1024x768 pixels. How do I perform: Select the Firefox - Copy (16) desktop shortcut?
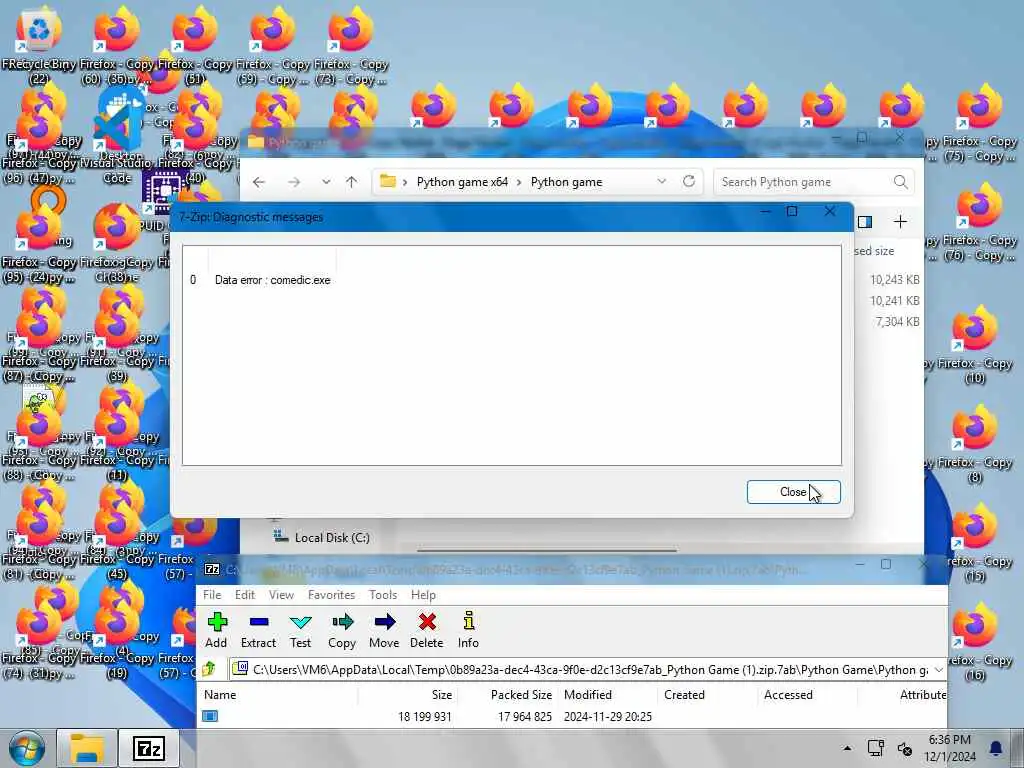(x=974, y=643)
